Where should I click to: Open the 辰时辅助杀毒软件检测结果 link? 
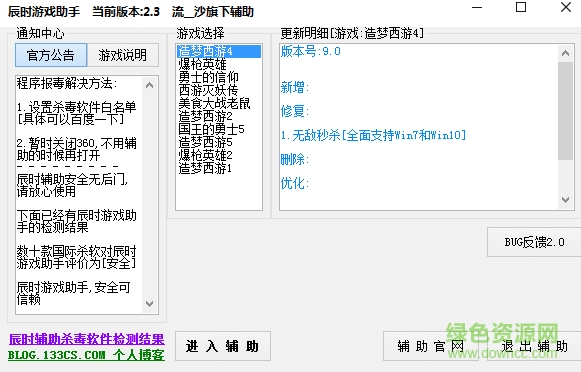pyautogui.click(x=86, y=339)
